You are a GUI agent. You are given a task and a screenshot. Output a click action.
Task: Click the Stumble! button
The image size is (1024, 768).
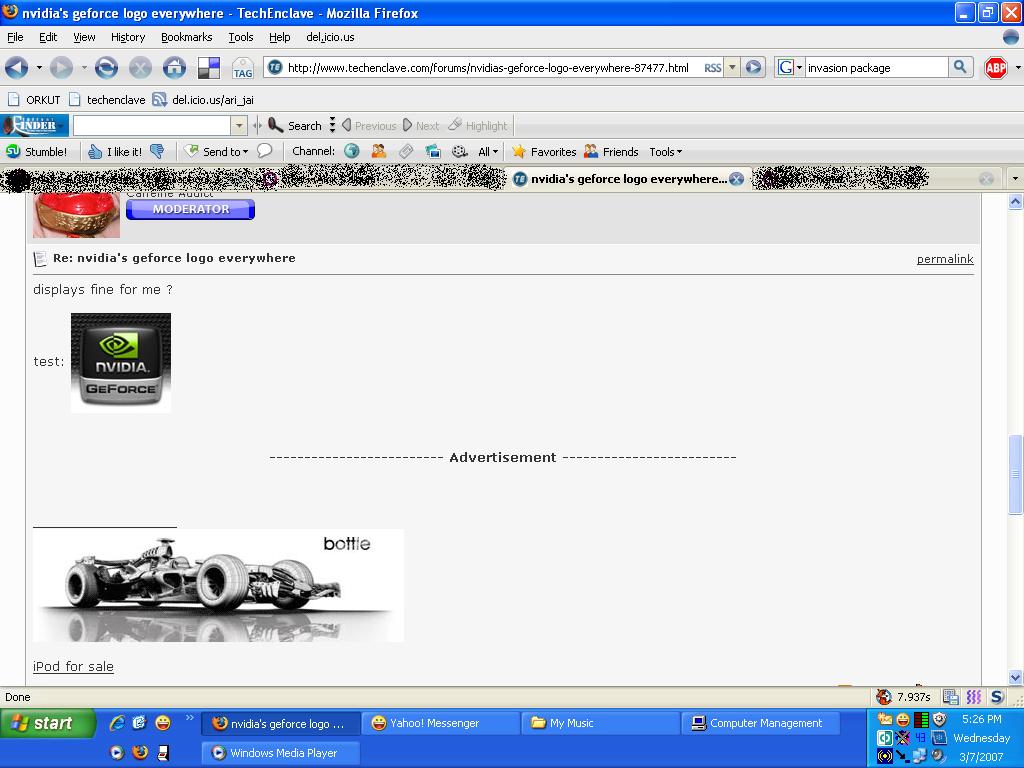[37, 152]
